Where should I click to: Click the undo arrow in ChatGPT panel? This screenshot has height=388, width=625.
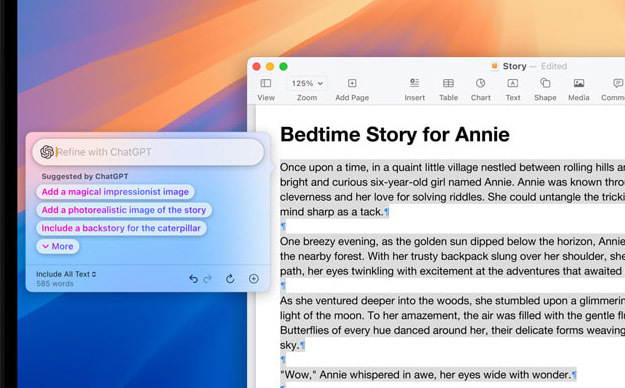point(193,279)
